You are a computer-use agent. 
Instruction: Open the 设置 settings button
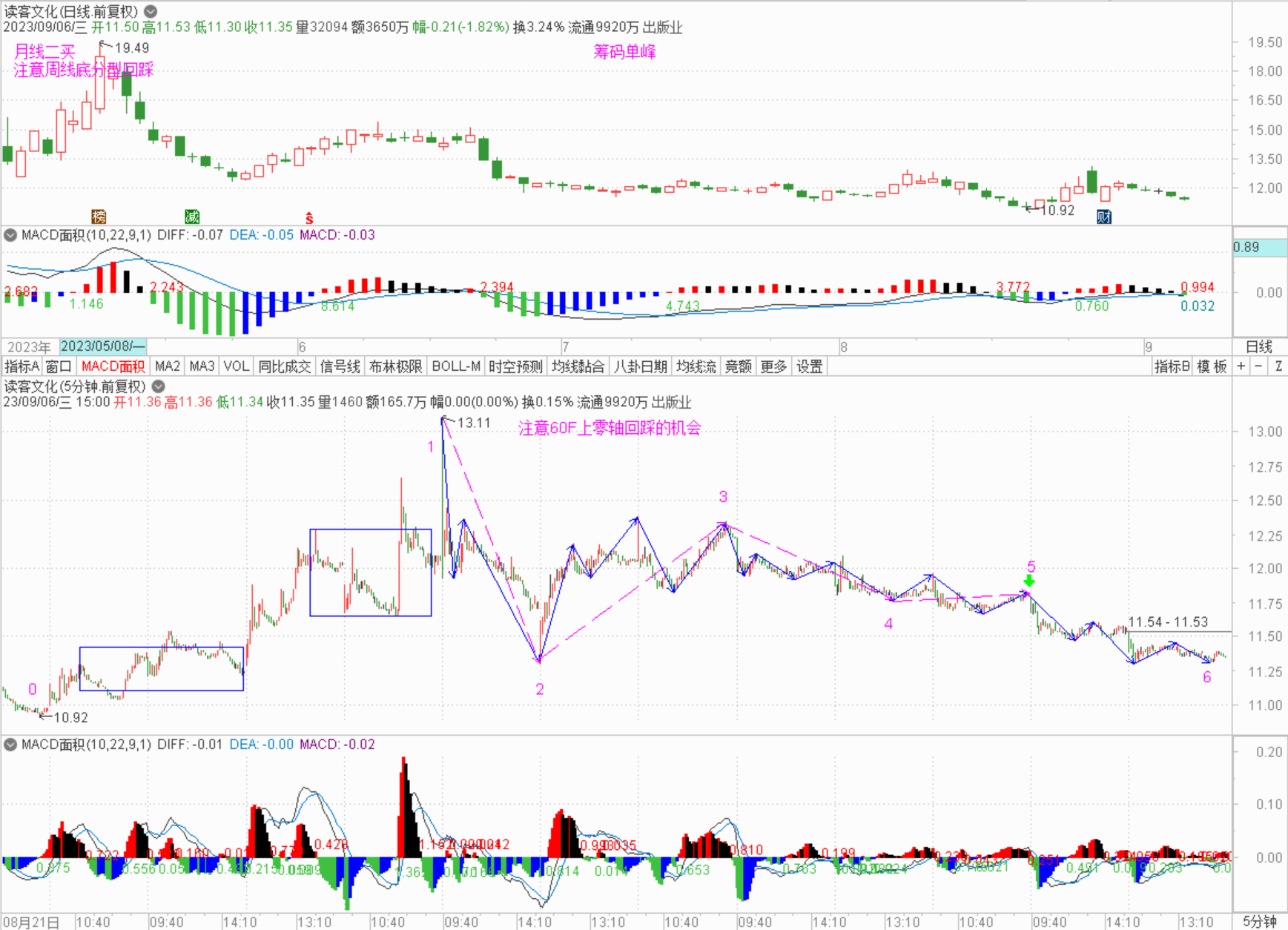[809, 366]
